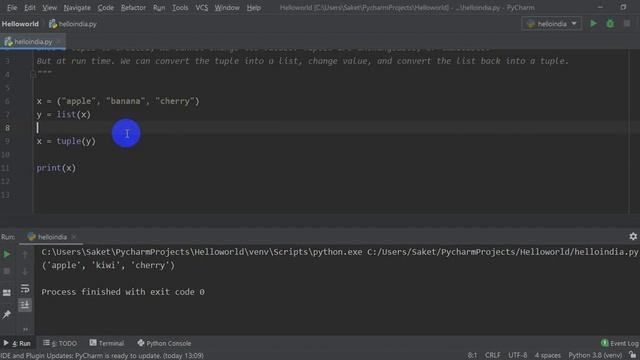Screen dimensions: 640x360
Task: Change the UTF-8 file encoding
Action: point(518,355)
